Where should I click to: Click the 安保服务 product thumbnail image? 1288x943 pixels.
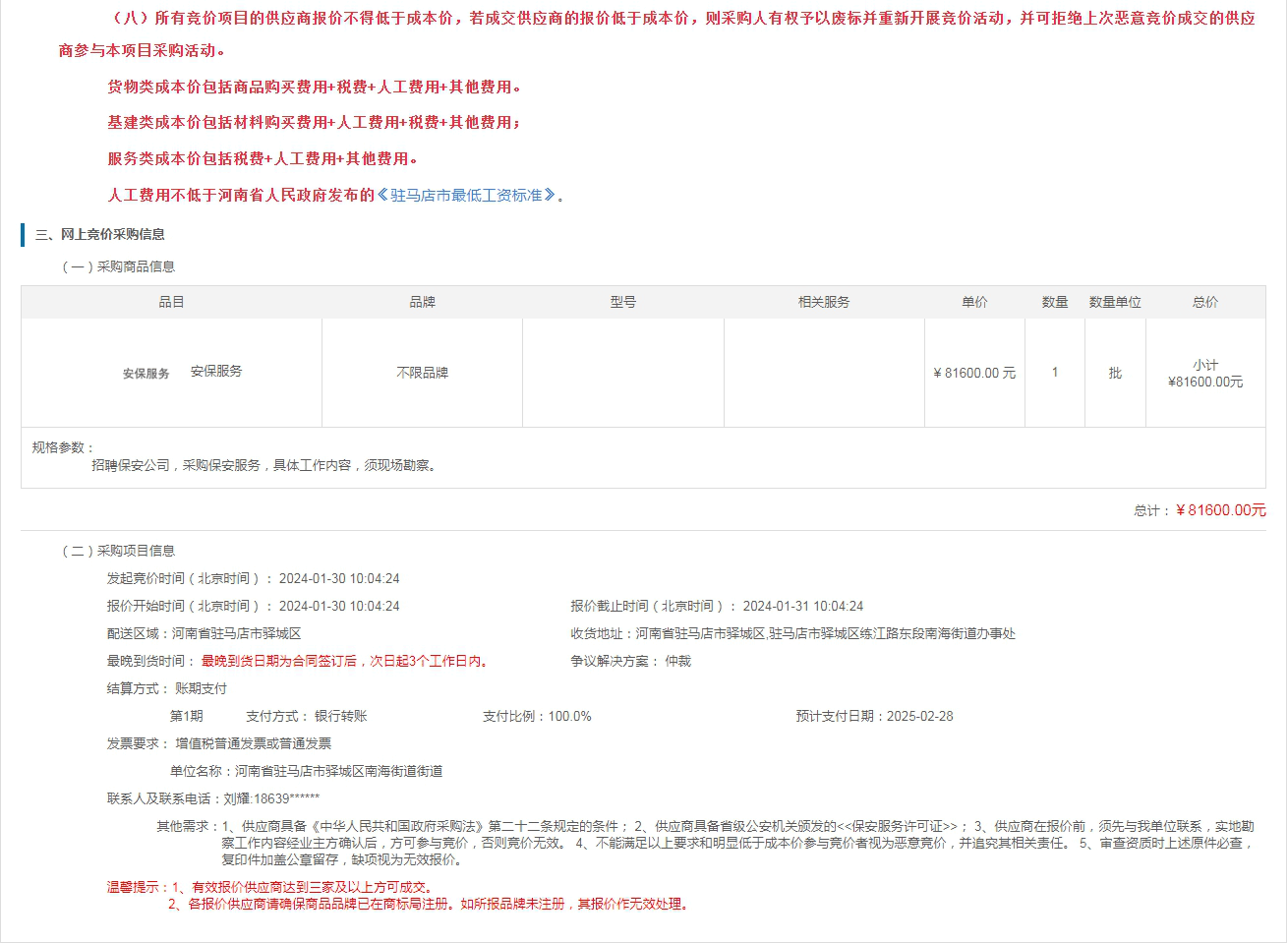[x=146, y=374]
